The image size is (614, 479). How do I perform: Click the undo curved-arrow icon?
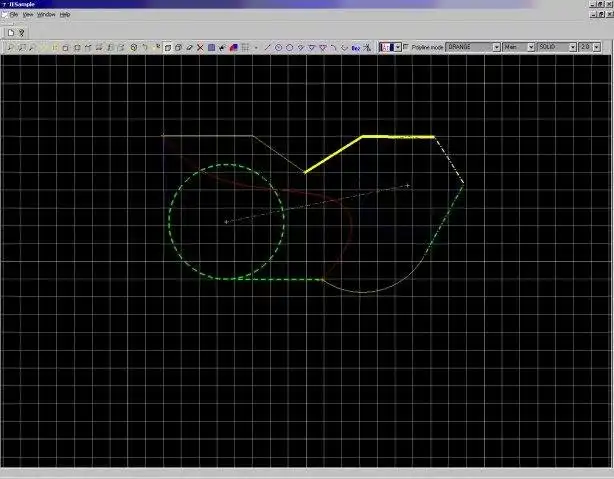coord(145,47)
